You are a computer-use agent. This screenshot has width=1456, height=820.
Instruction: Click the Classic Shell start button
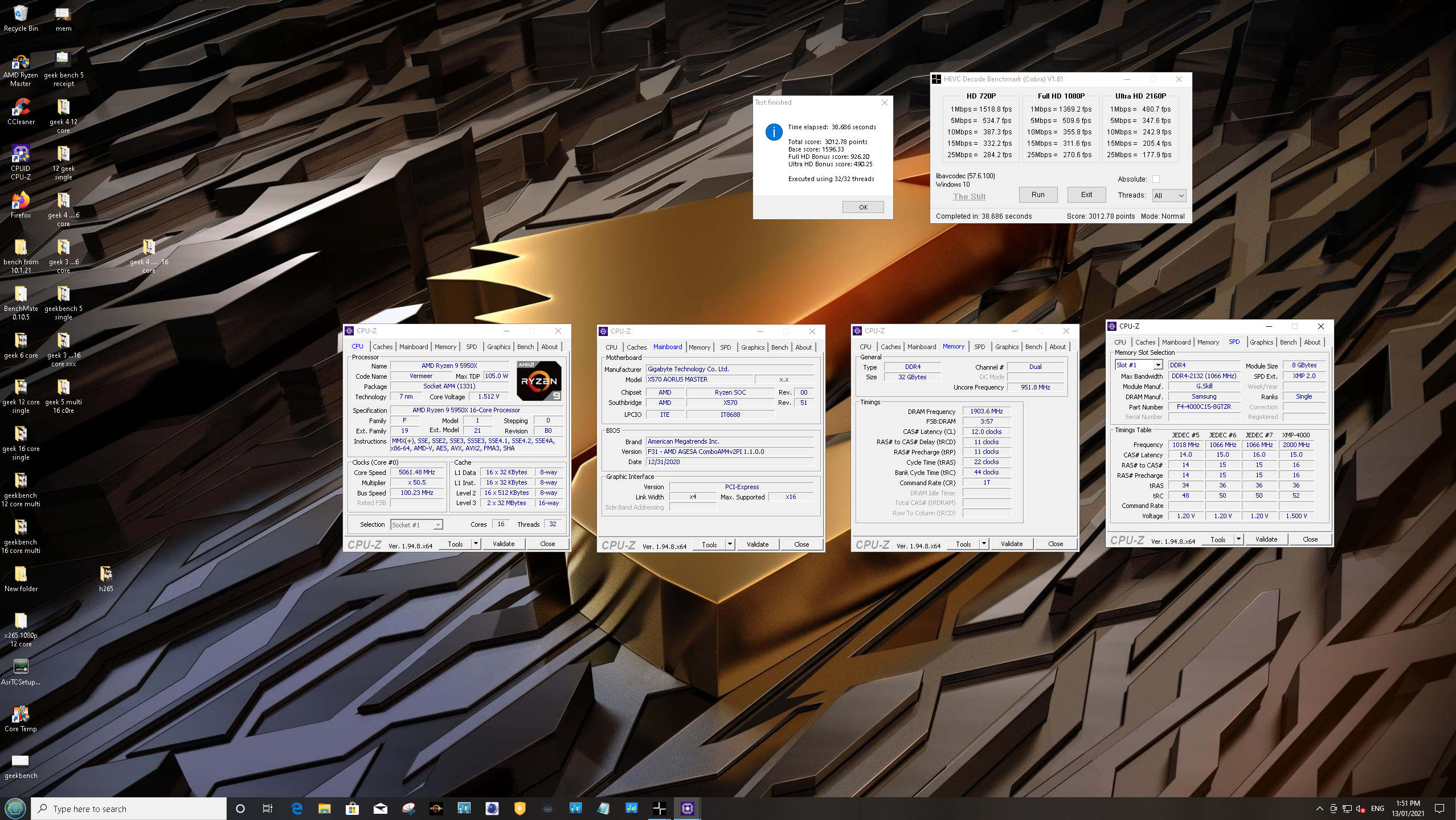pyautogui.click(x=15, y=808)
